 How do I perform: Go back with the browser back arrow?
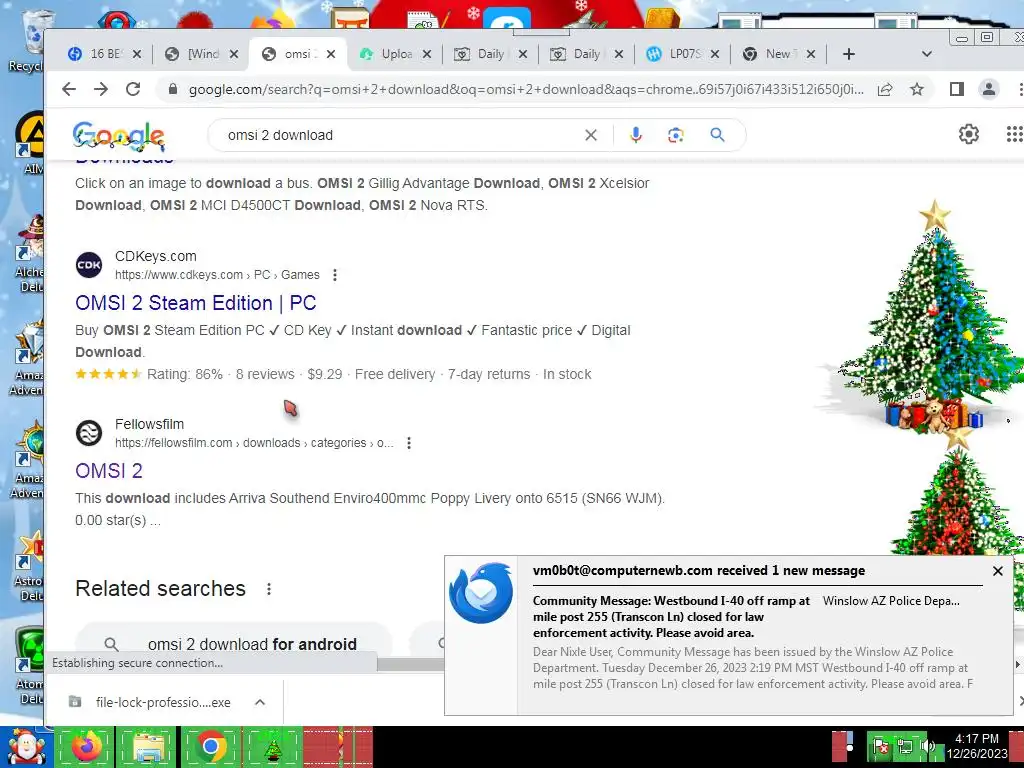(69, 89)
